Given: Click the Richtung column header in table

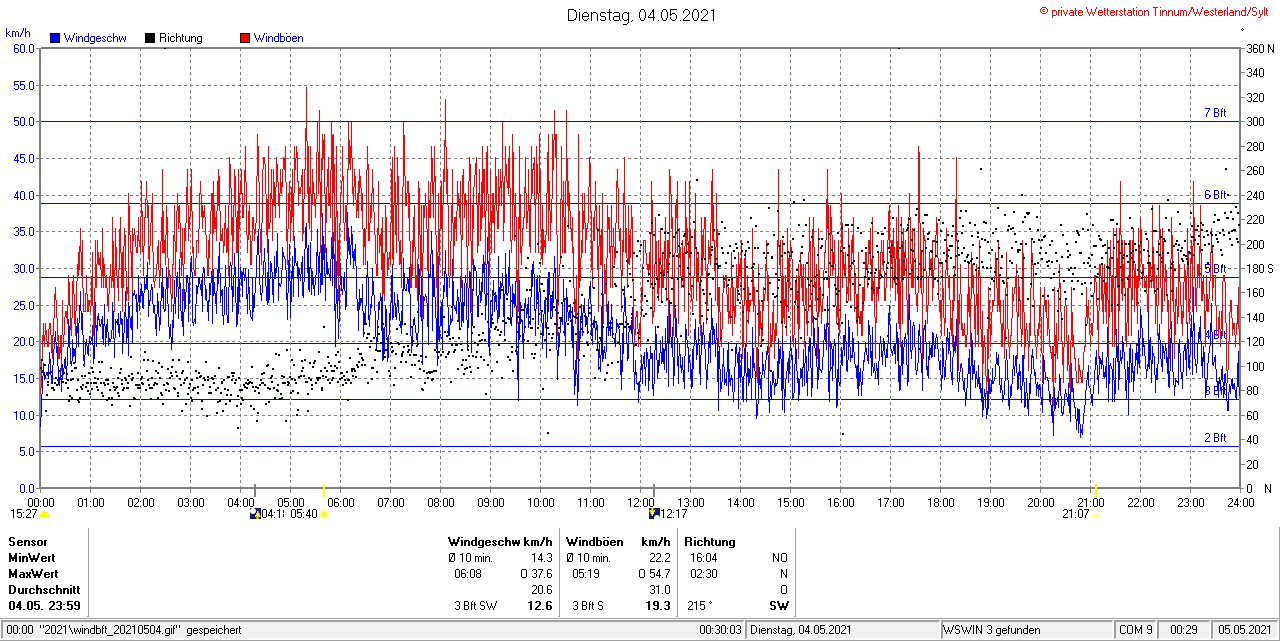Looking at the screenshot, I should click(x=709, y=542).
